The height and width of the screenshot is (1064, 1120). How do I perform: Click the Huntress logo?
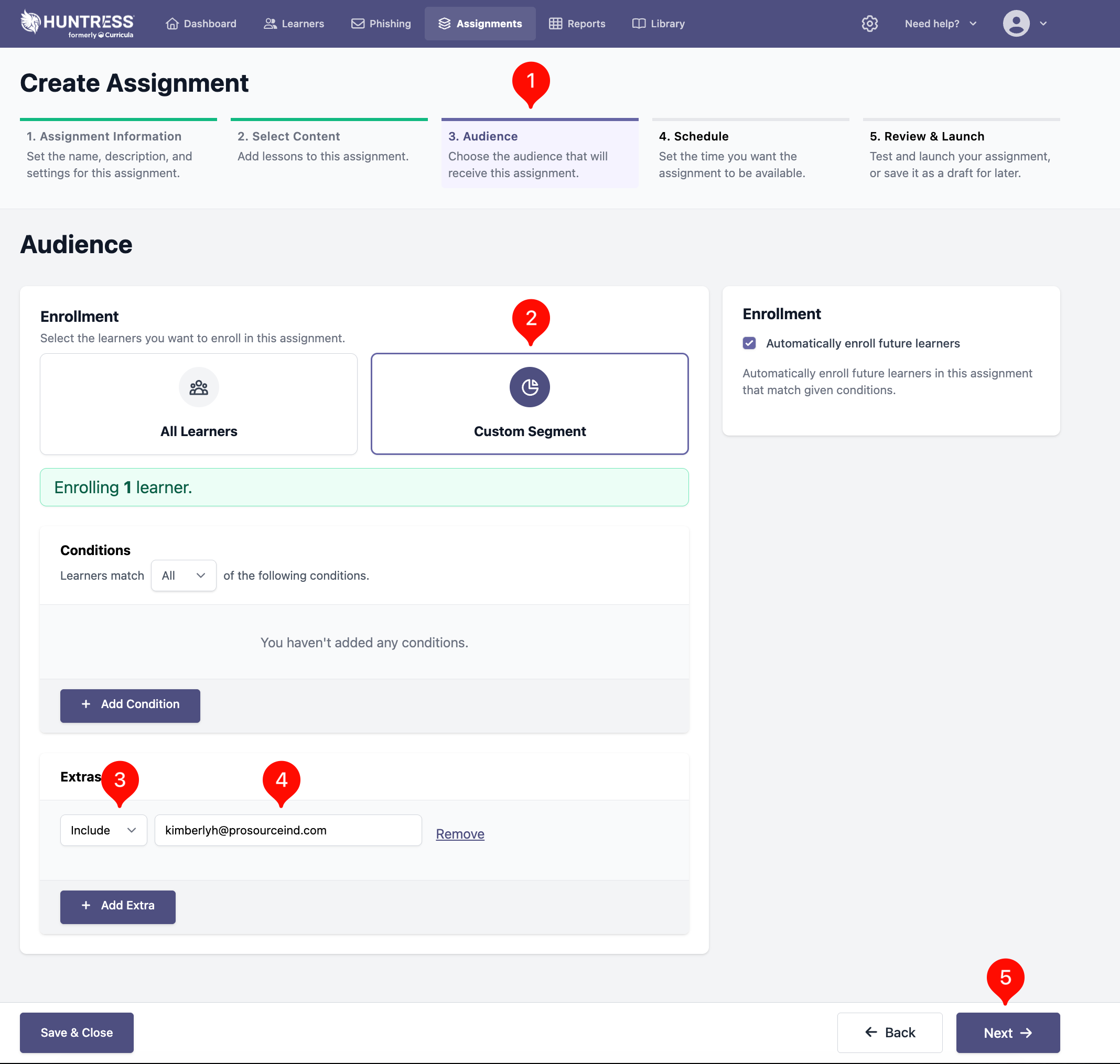coord(77,24)
